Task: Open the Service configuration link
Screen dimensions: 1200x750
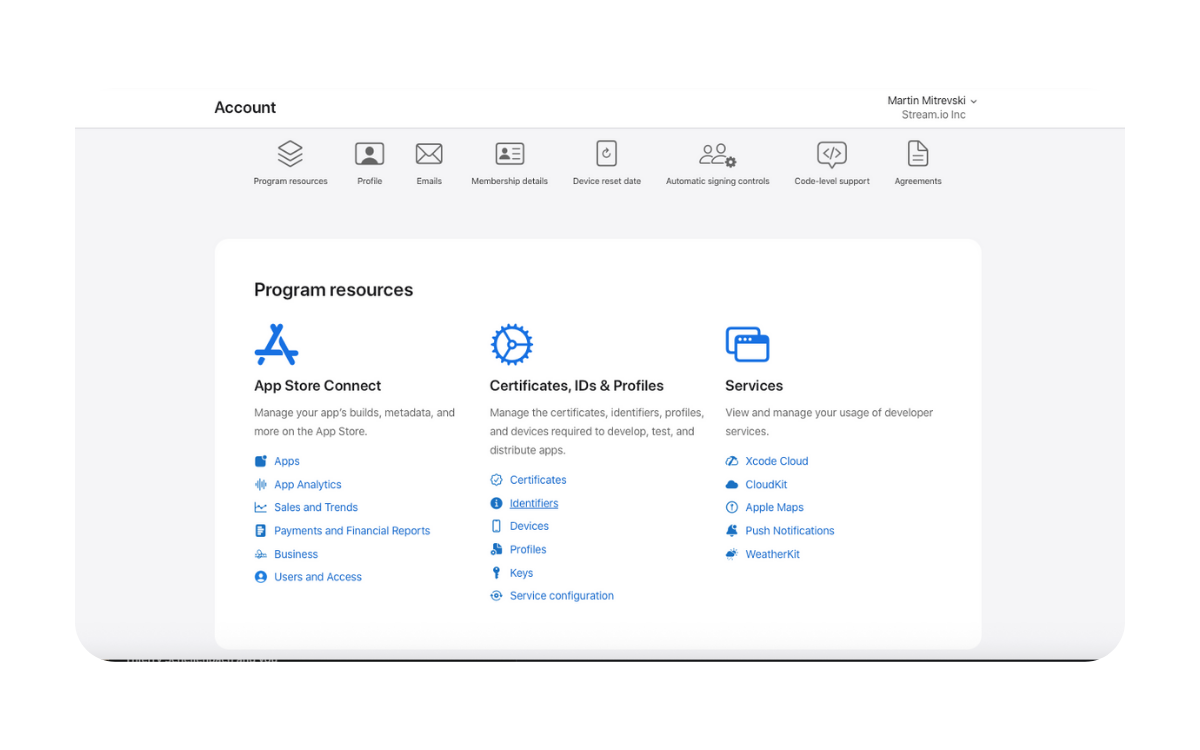Action: click(562, 596)
